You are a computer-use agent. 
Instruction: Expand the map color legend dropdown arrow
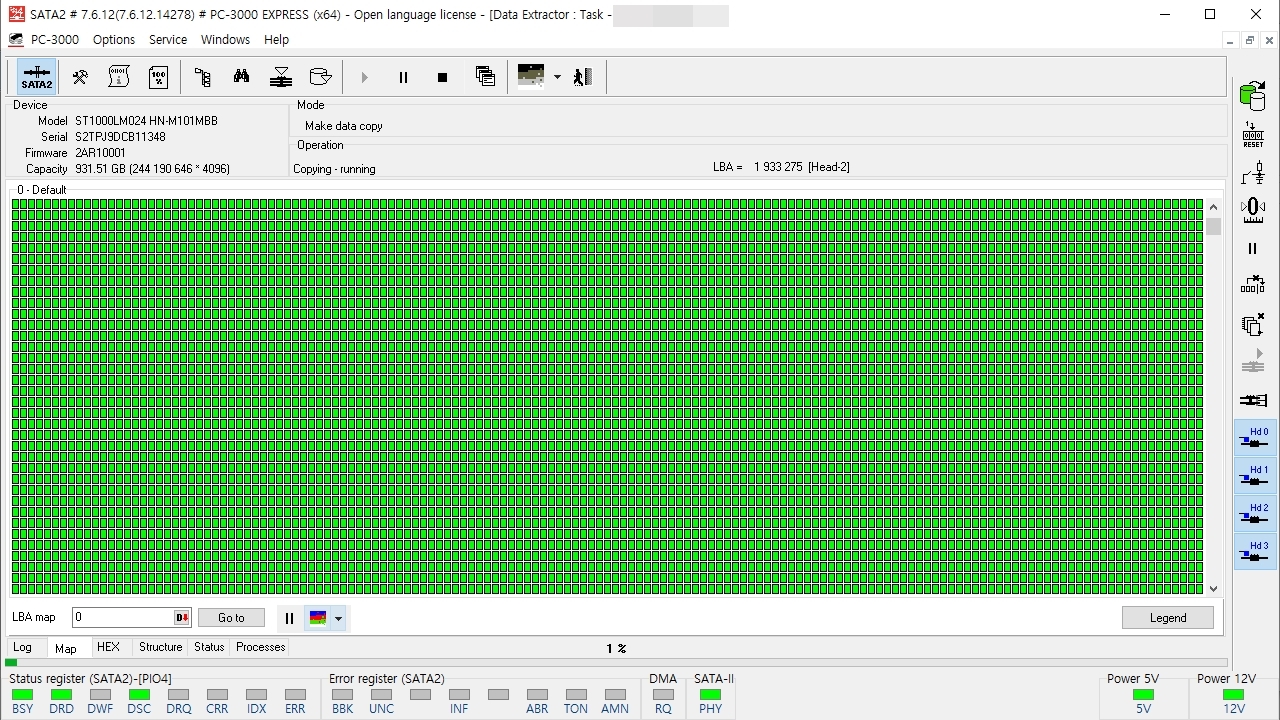pos(338,618)
